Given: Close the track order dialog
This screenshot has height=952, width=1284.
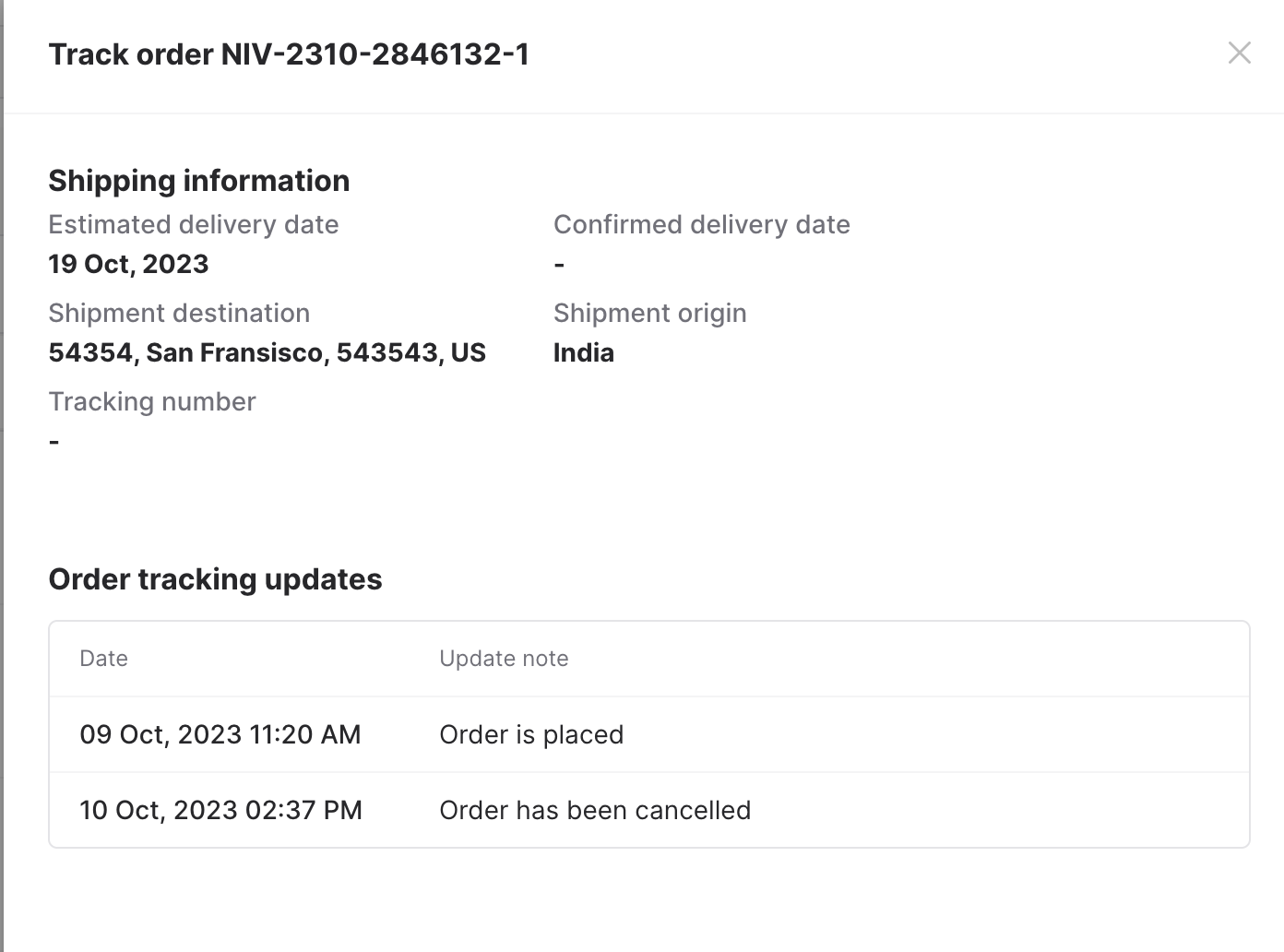Looking at the screenshot, I should pyautogui.click(x=1239, y=54).
